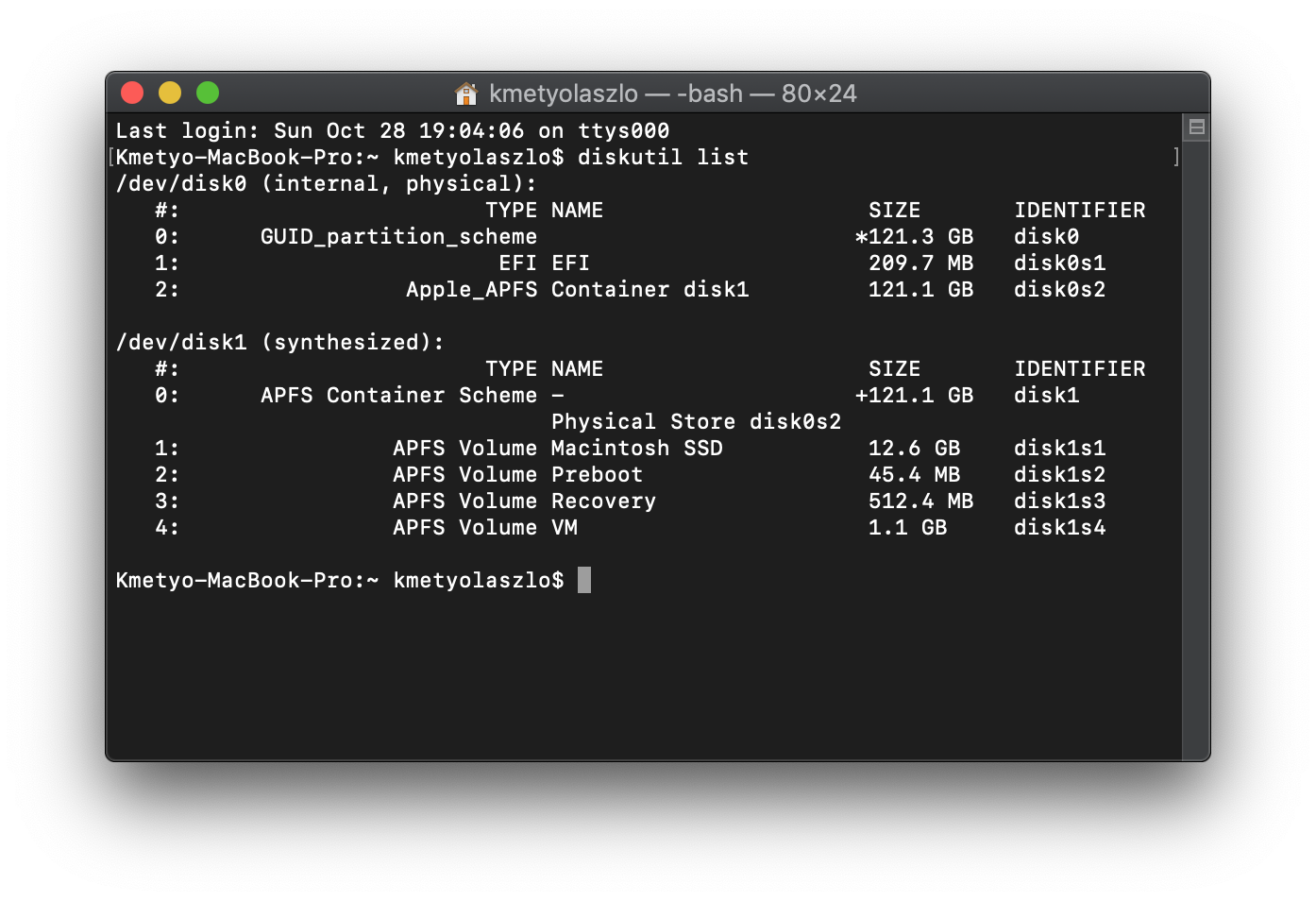Click the '+121.1 GB' size value

click(x=914, y=396)
